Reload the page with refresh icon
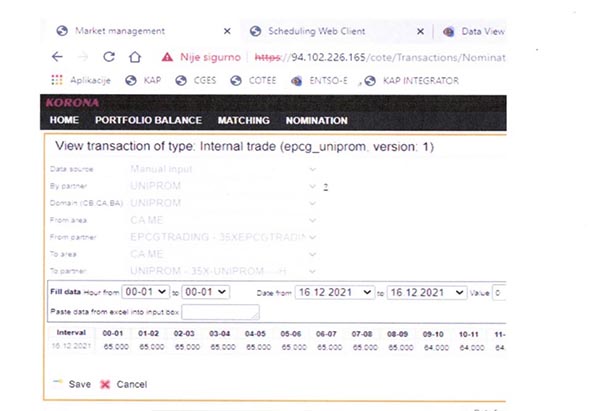Viewport: 600px width, 411px height. pyautogui.click(x=110, y=57)
